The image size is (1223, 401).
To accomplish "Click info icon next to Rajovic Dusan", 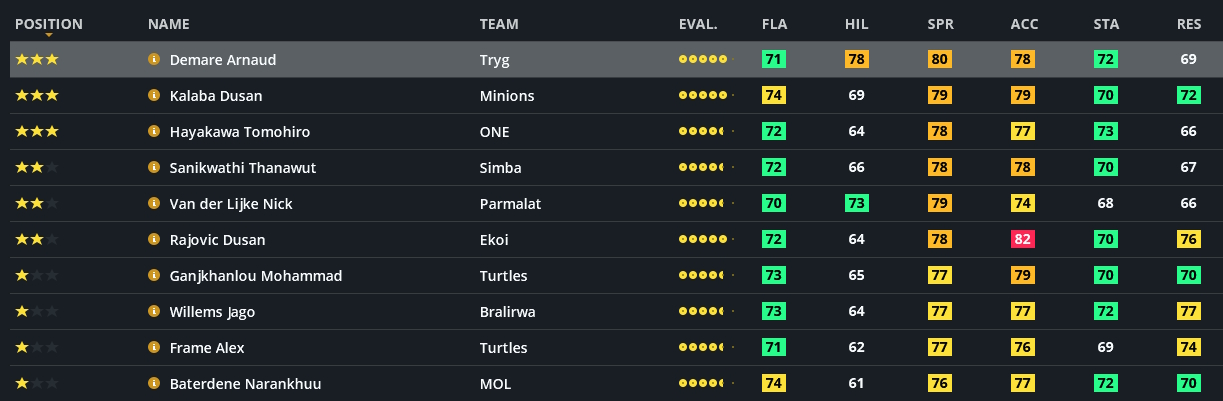I will click(154, 240).
